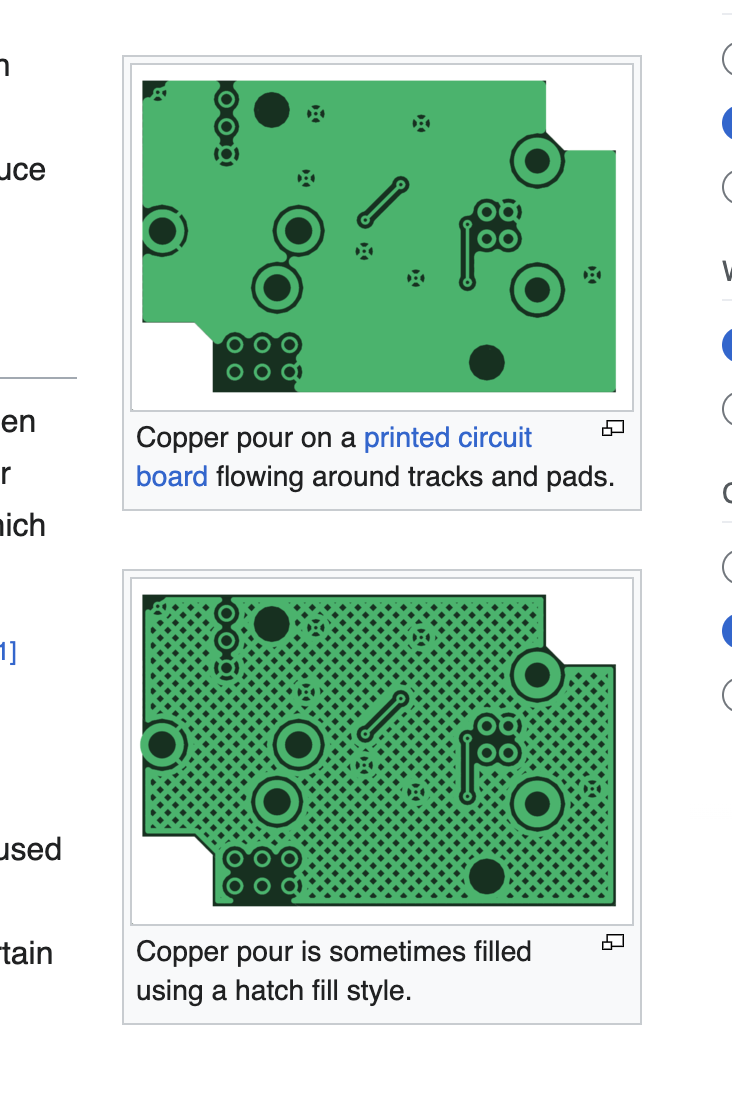The image size is (732, 1094).
Task: Select last radio under the "C" sidebar heading
Action: (727, 693)
